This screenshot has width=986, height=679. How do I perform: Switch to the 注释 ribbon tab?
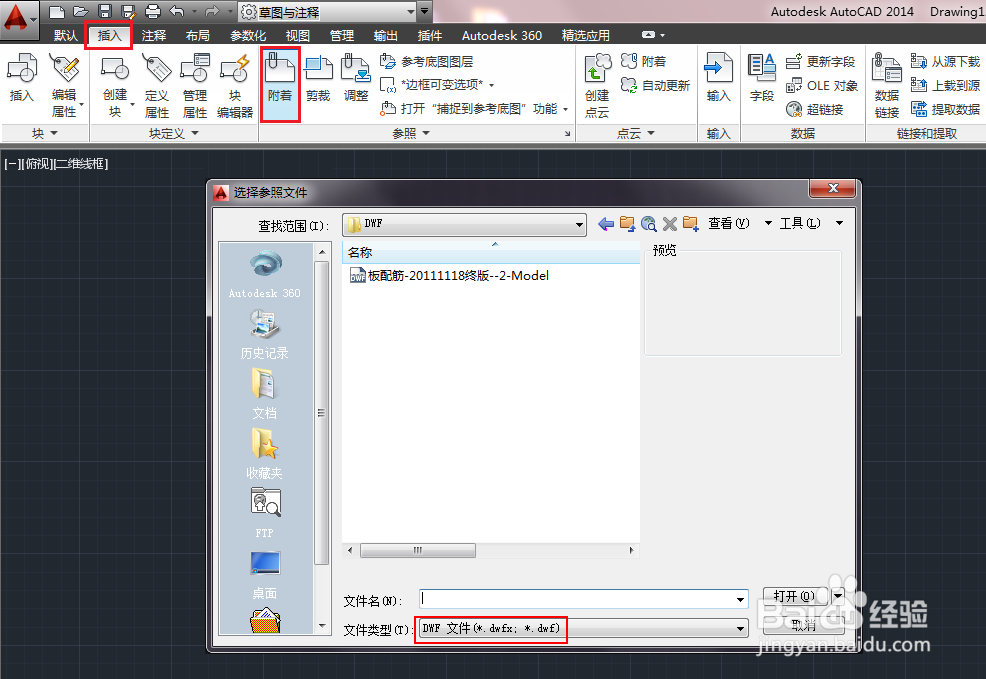click(153, 35)
